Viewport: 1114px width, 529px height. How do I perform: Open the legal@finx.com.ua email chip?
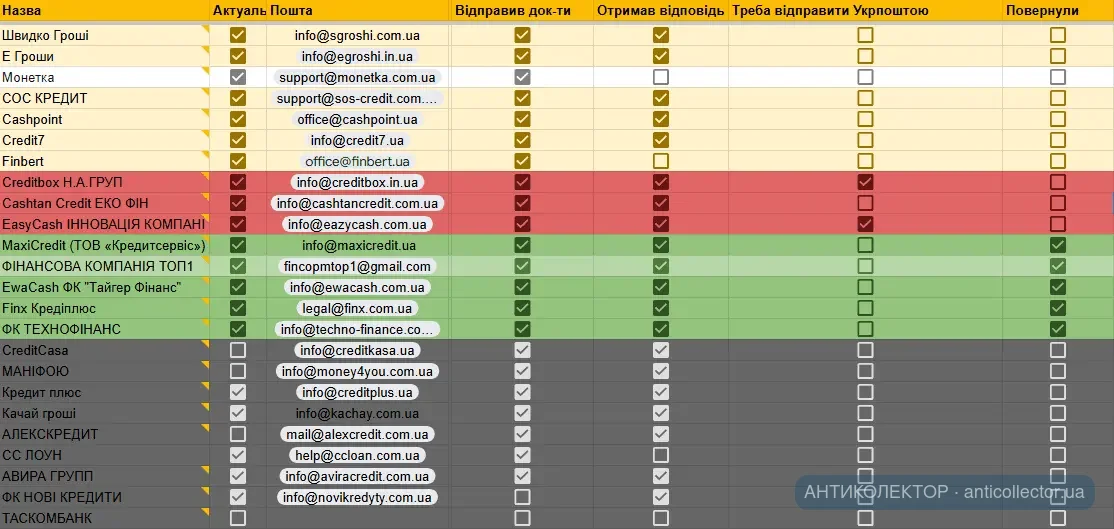point(357,308)
